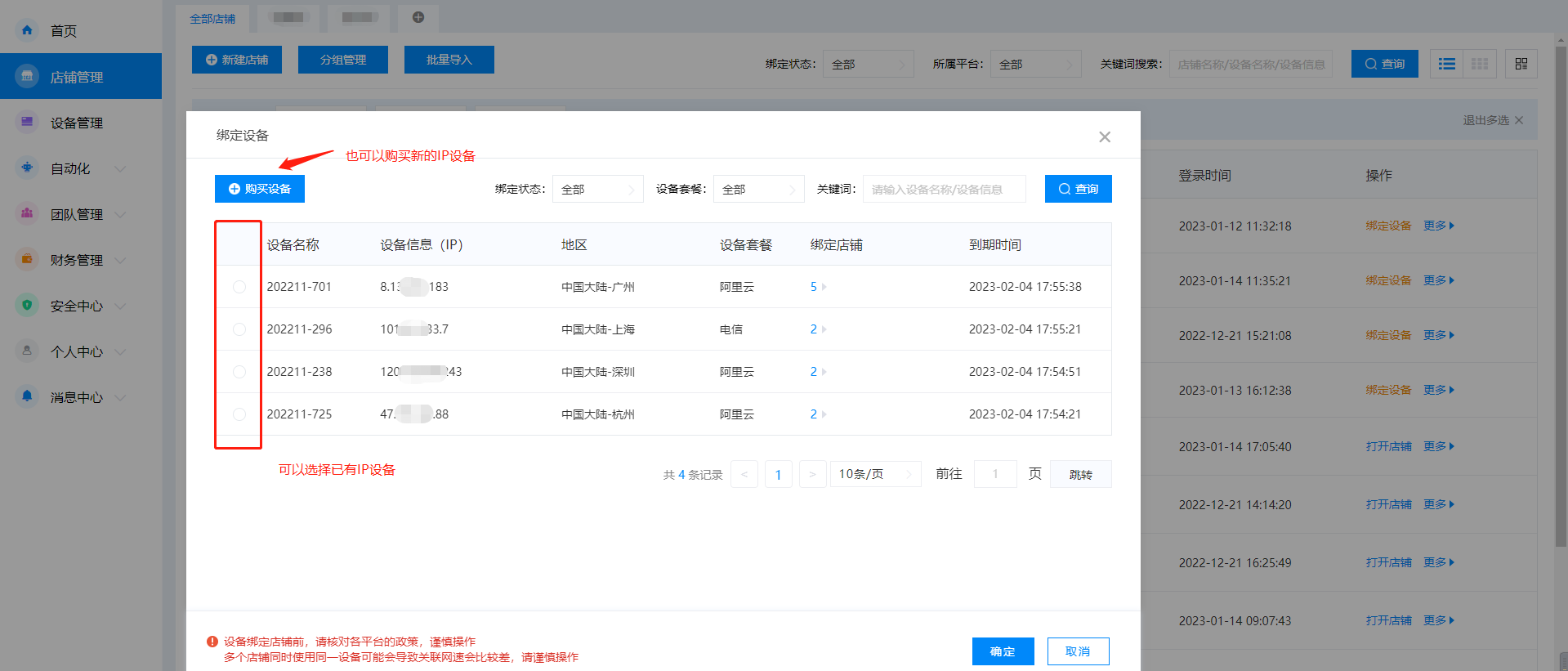Click bound shops count 5 link
The width and height of the screenshot is (1568, 671).
[x=814, y=287]
